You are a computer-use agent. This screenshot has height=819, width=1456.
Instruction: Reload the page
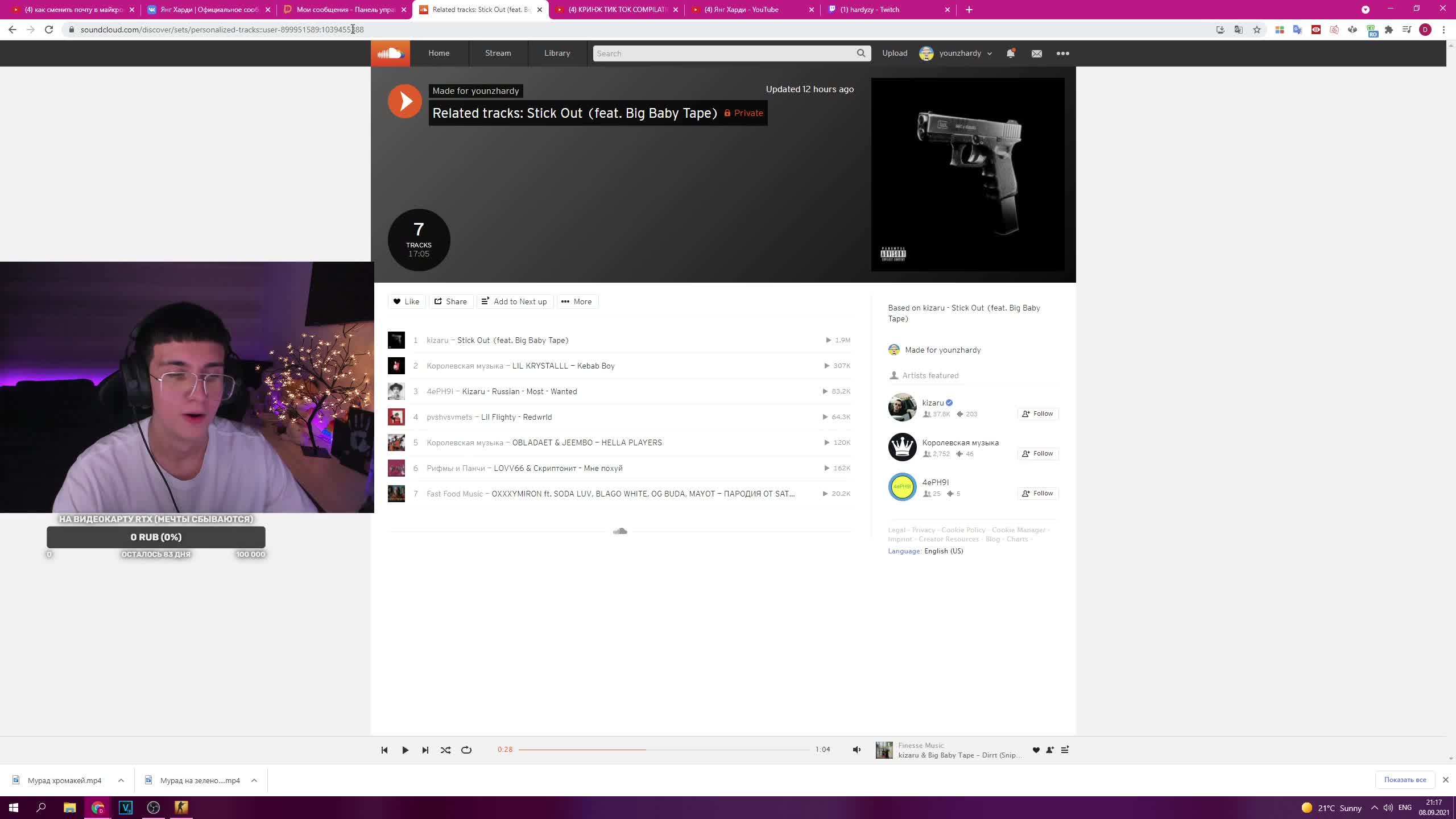(49, 30)
